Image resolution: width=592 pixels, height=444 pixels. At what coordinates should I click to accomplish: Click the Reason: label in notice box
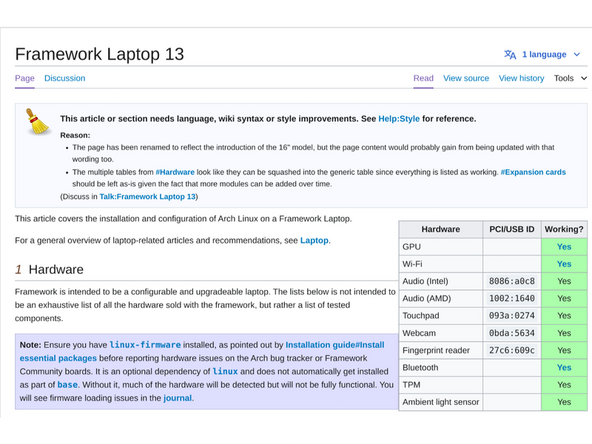pos(75,135)
